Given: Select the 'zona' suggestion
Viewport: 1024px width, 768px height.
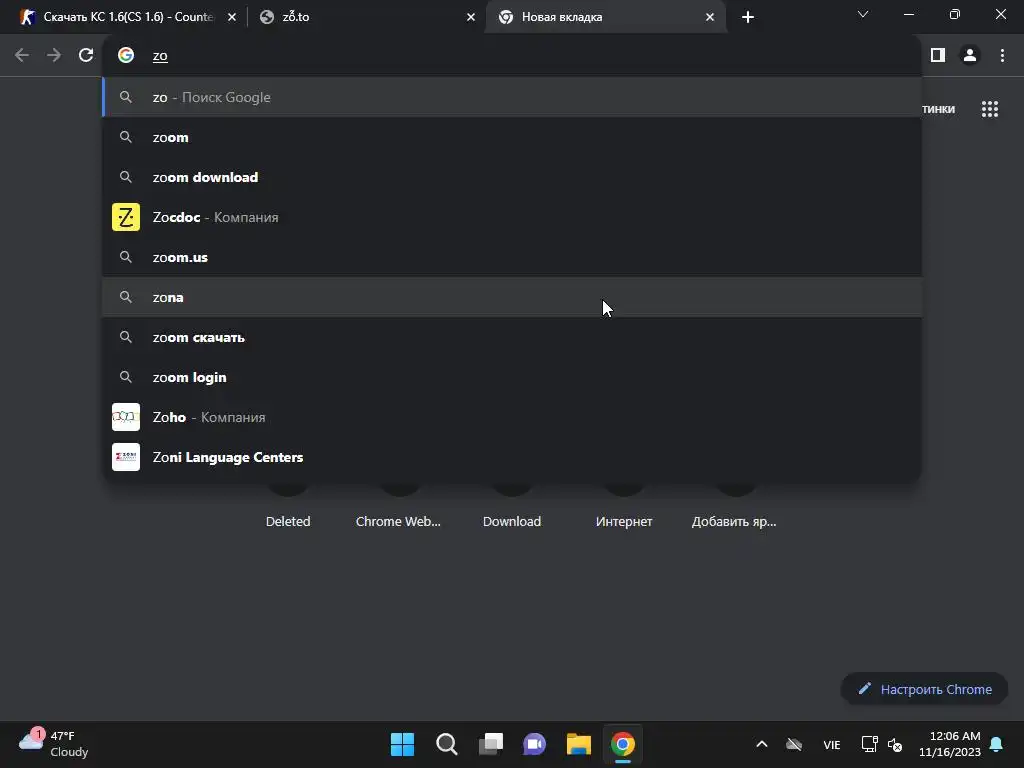Looking at the screenshot, I should tap(512, 297).
